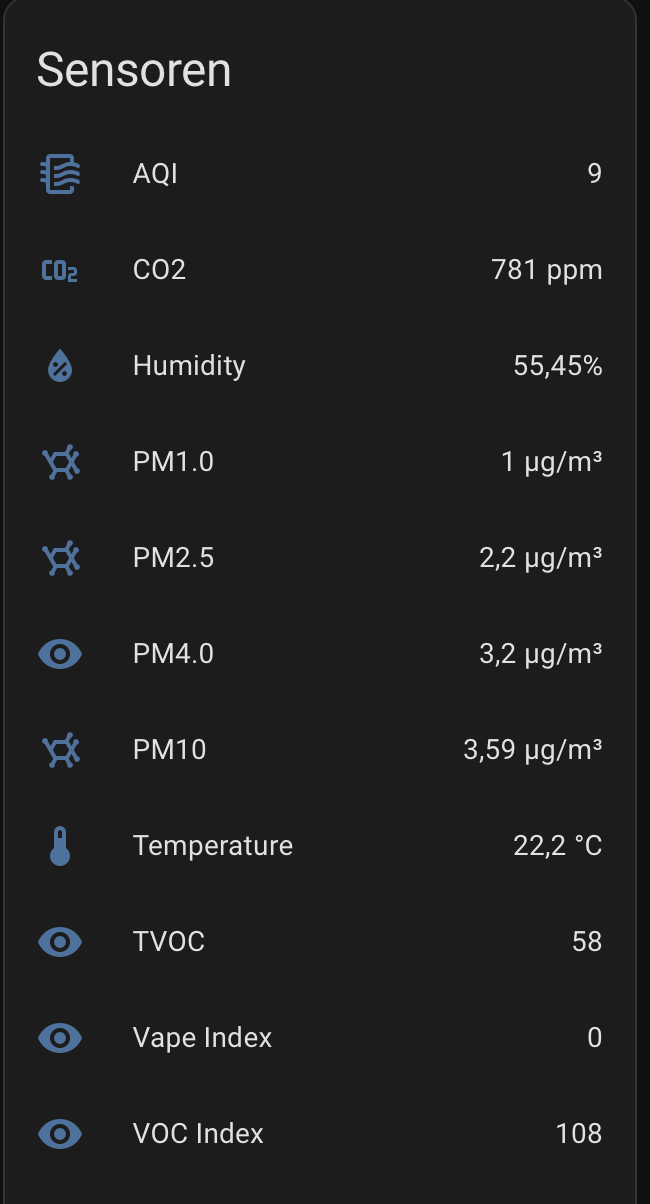
Task: Open the Humidity sensor details
Action: pyautogui.click(x=320, y=366)
